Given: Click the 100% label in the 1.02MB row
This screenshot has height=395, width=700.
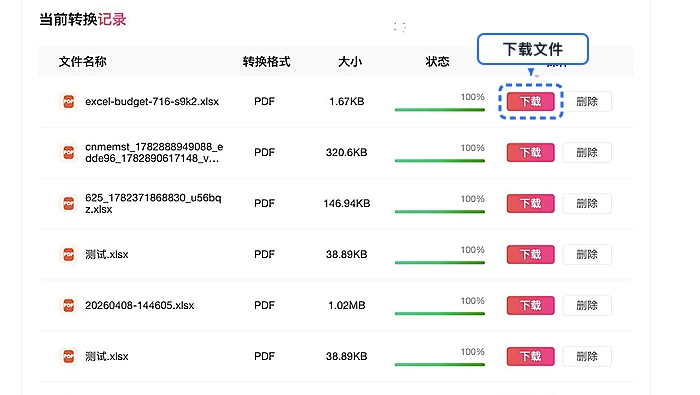Looking at the screenshot, I should point(473,301).
